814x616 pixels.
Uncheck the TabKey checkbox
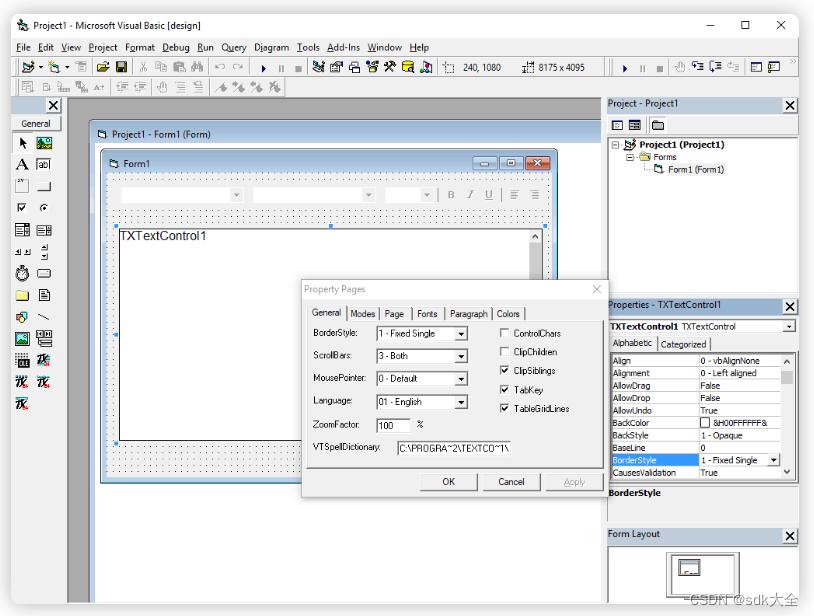(x=505, y=390)
